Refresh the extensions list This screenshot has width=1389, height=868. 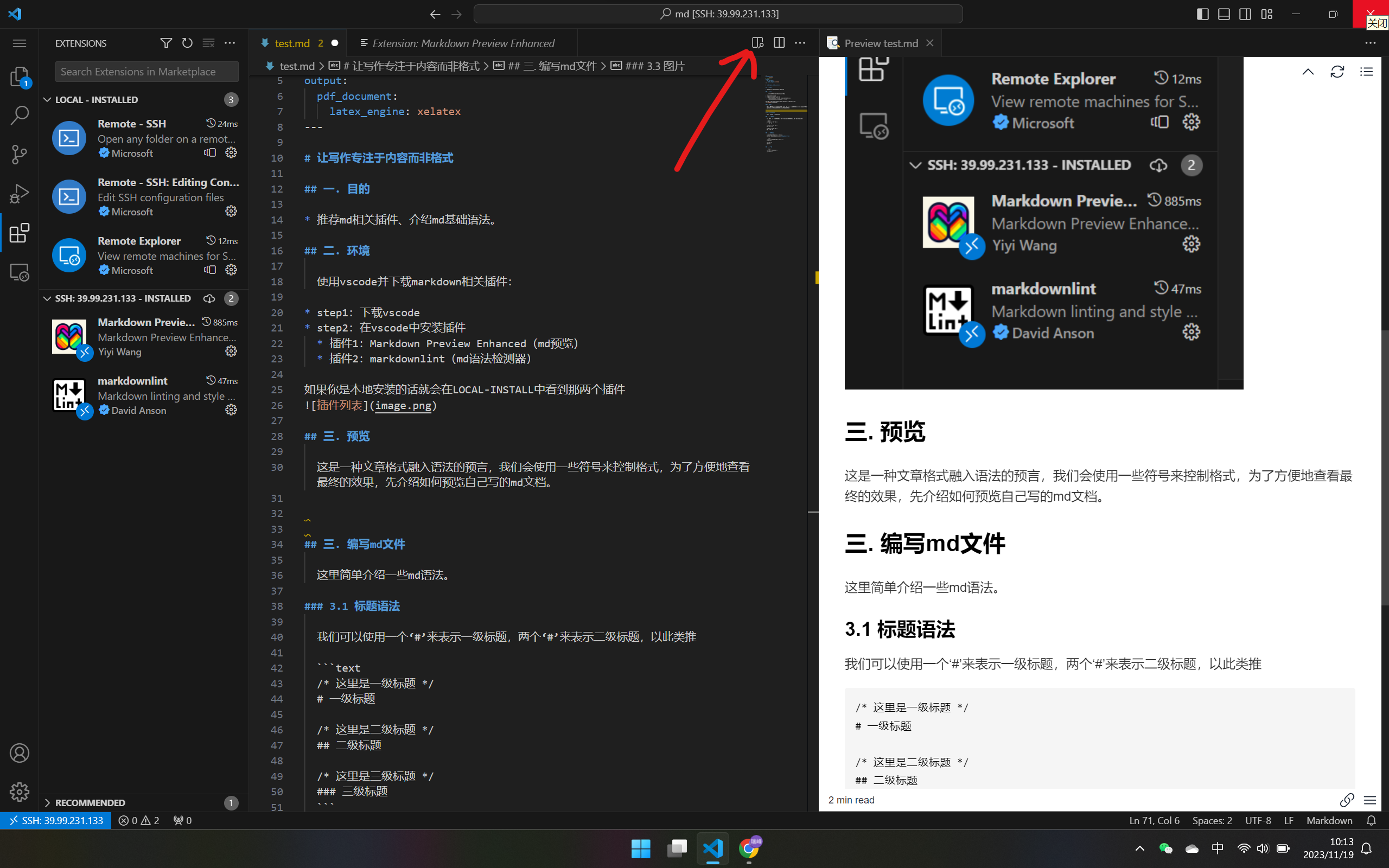click(187, 43)
